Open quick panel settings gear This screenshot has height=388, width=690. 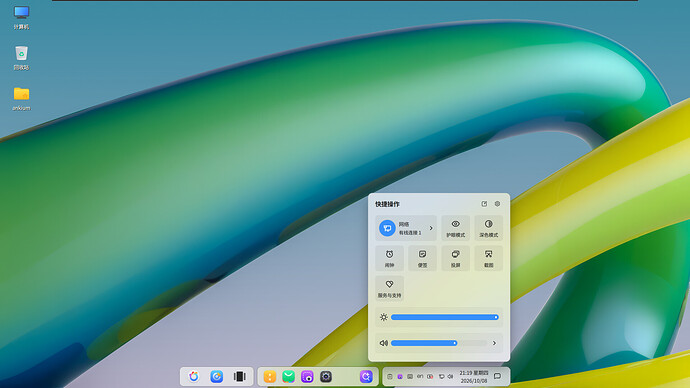[497, 204]
